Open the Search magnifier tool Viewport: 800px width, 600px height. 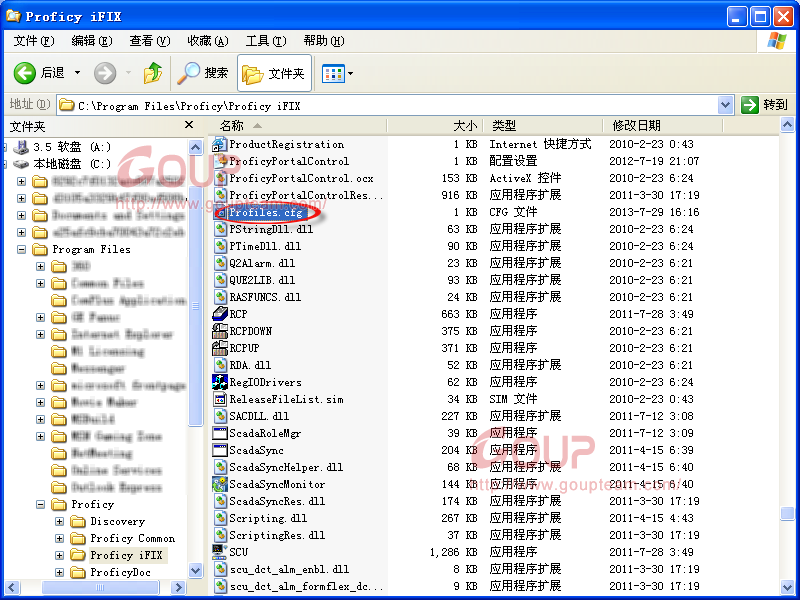[189, 73]
